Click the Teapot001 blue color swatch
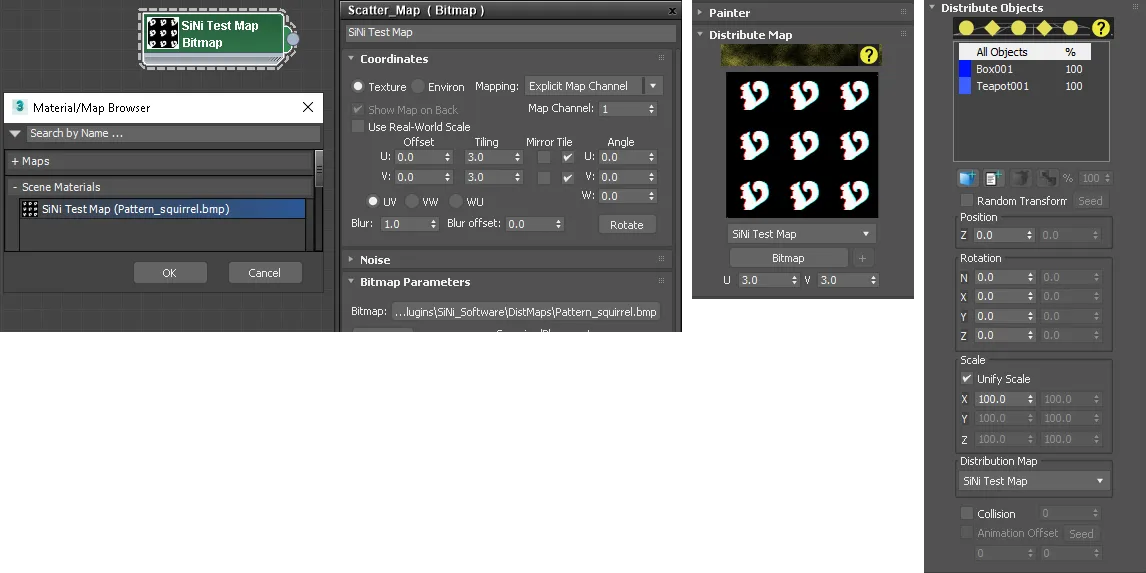 (965, 86)
